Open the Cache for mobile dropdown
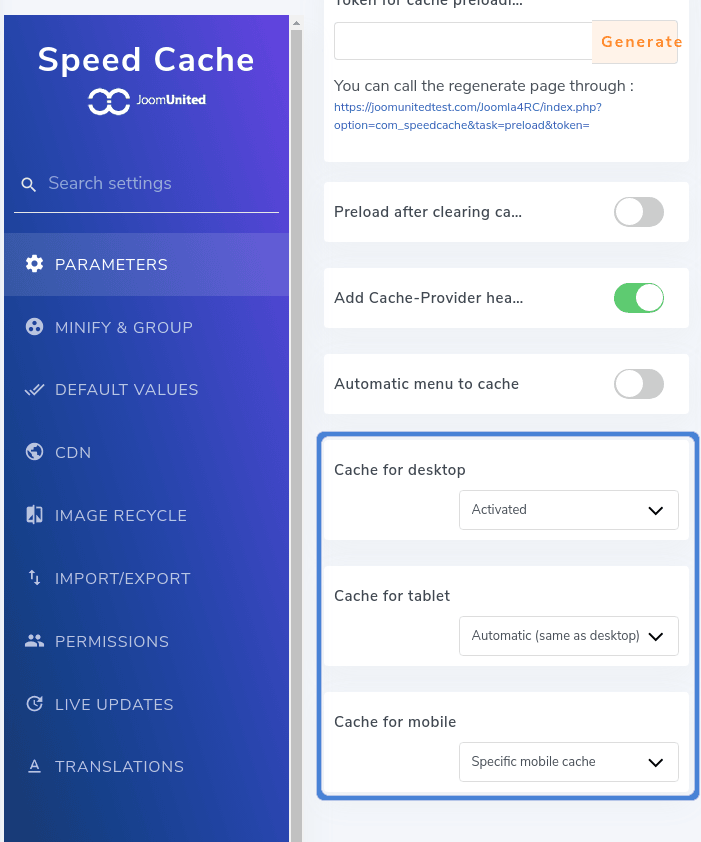This screenshot has height=842, width=701. (568, 762)
